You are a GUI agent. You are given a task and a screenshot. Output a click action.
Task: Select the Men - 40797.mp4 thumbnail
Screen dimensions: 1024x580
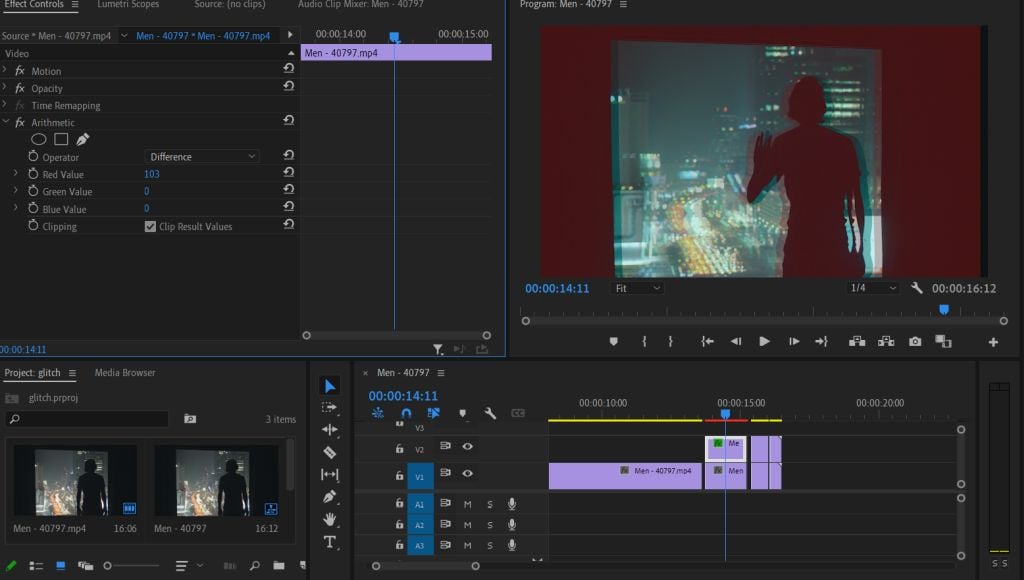pyautogui.click(x=71, y=482)
